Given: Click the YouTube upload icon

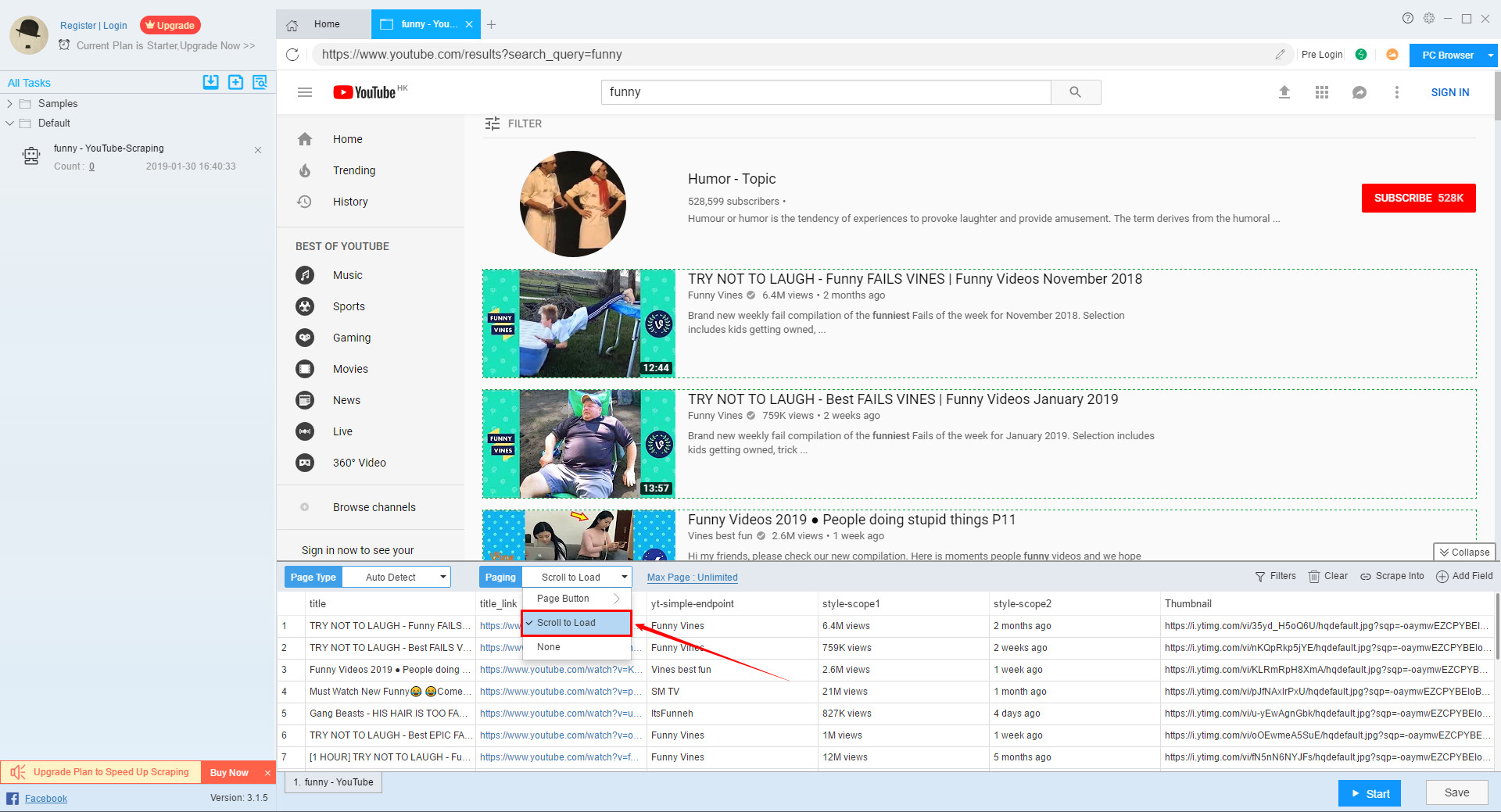Looking at the screenshot, I should [1284, 92].
